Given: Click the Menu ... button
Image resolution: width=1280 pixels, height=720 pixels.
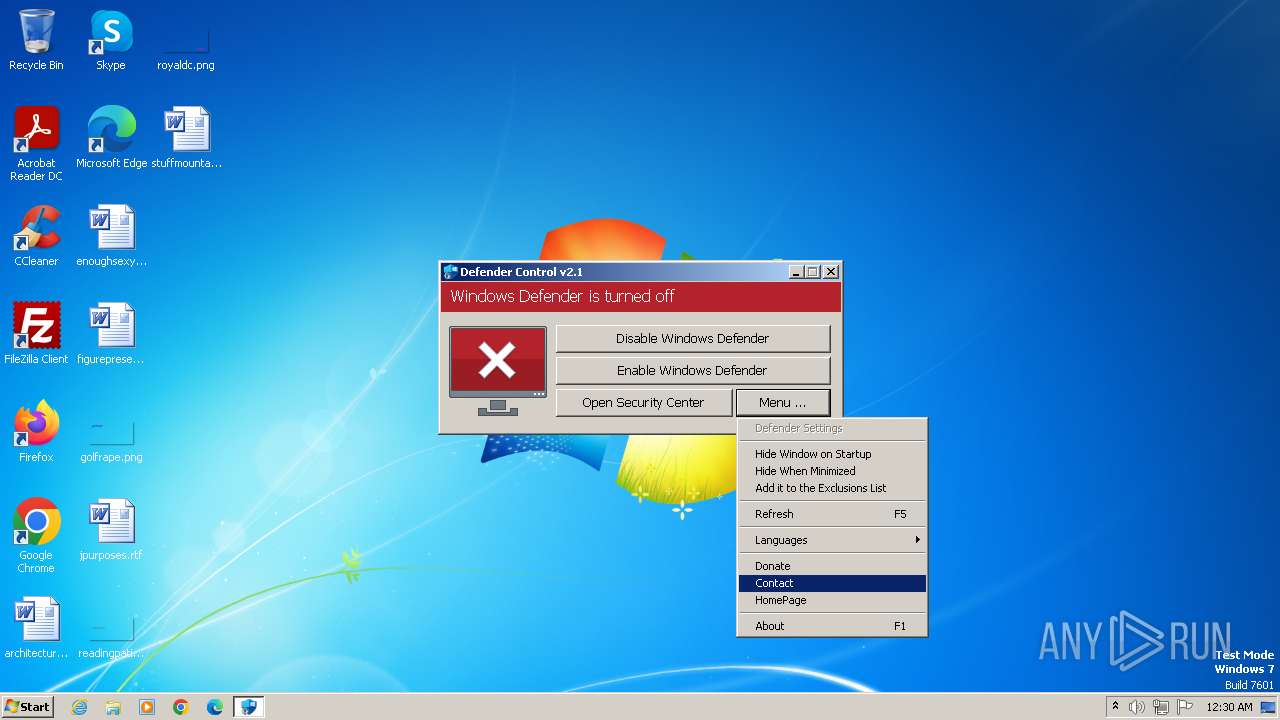Looking at the screenshot, I should (x=783, y=402).
